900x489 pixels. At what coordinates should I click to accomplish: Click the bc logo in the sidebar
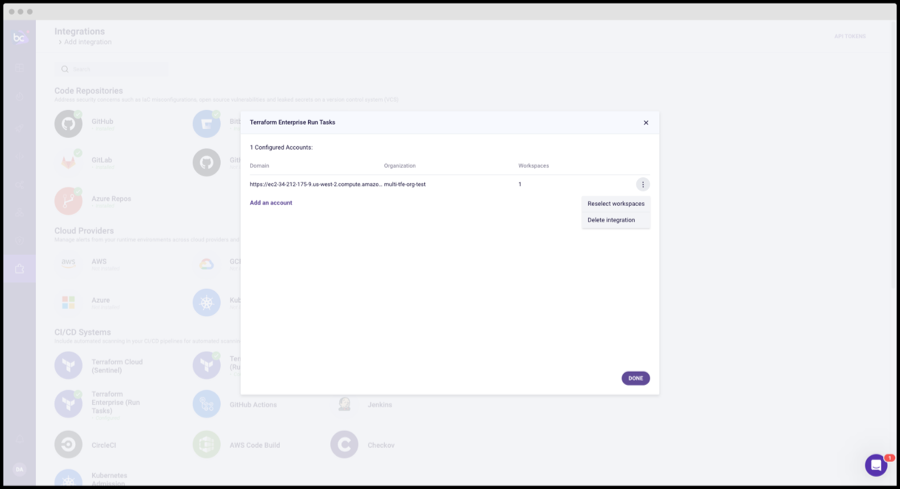[20, 38]
